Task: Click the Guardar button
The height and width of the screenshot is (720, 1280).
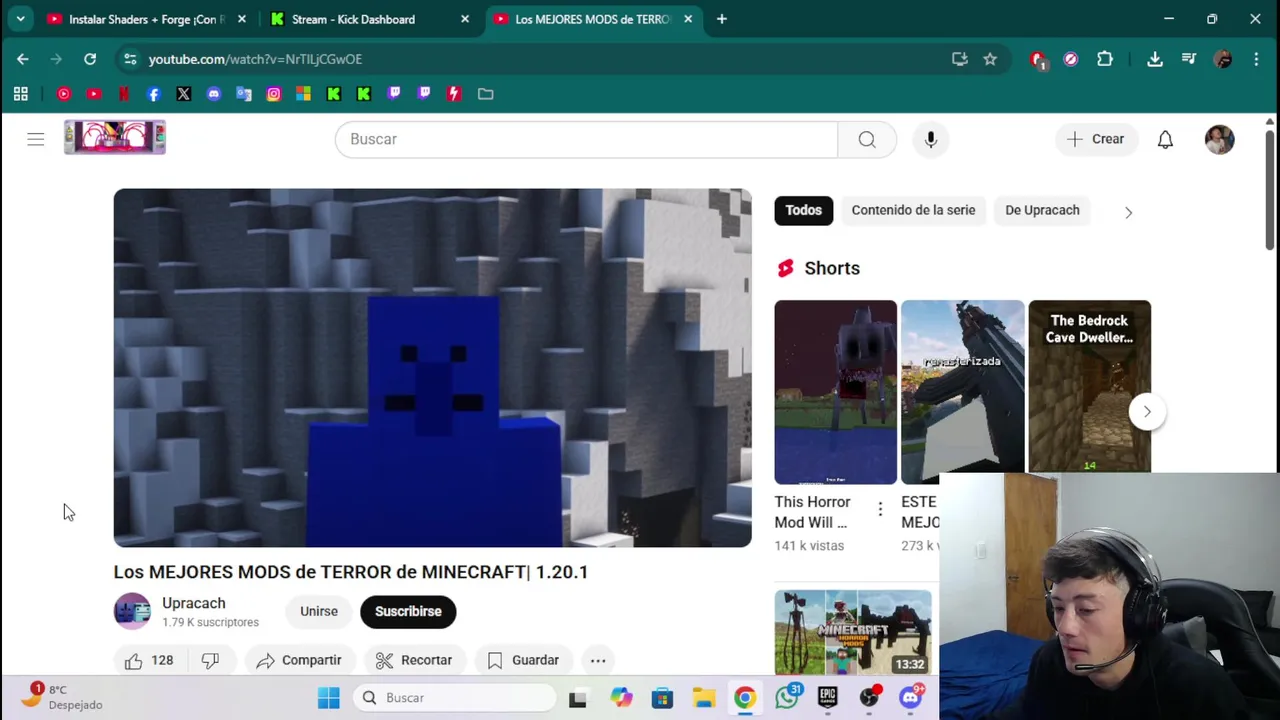Action: pyautogui.click(x=523, y=660)
